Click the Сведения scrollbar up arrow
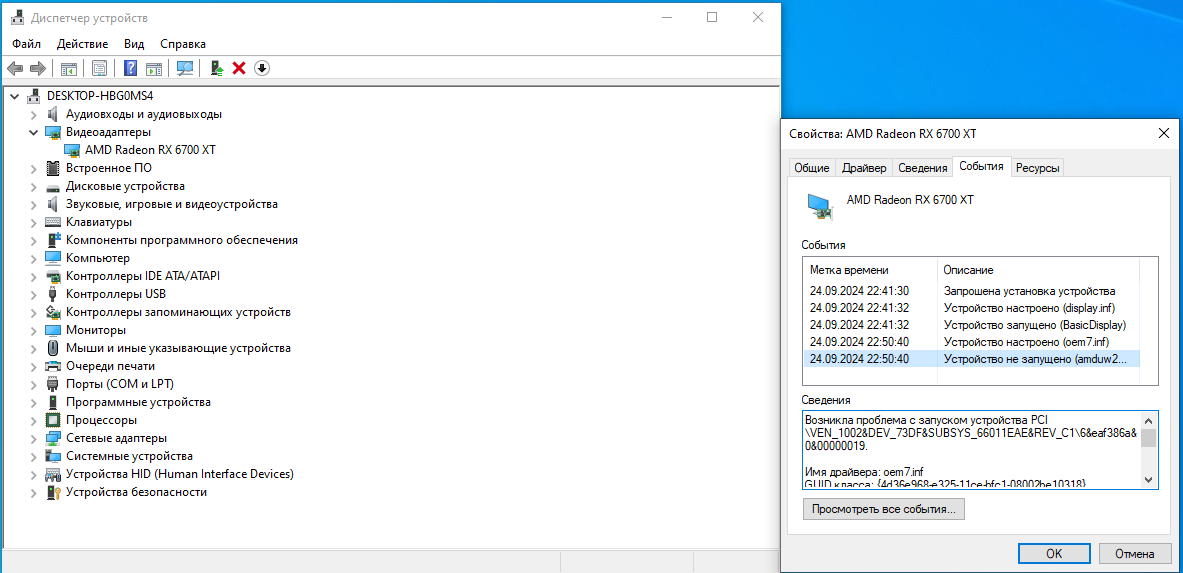Image resolution: width=1183 pixels, height=573 pixels. (1148, 421)
